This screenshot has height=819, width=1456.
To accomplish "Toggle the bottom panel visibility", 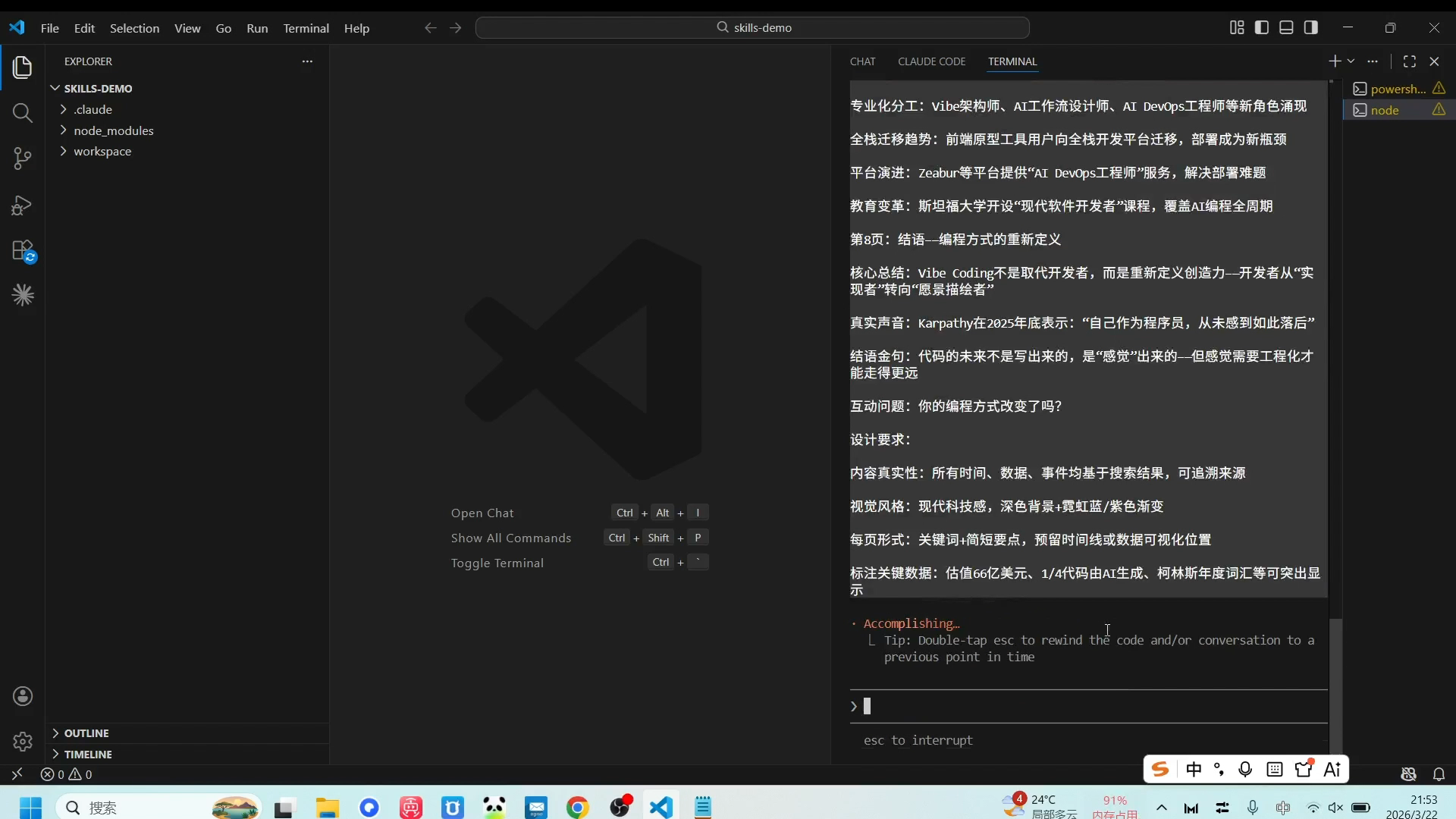I will (1286, 27).
